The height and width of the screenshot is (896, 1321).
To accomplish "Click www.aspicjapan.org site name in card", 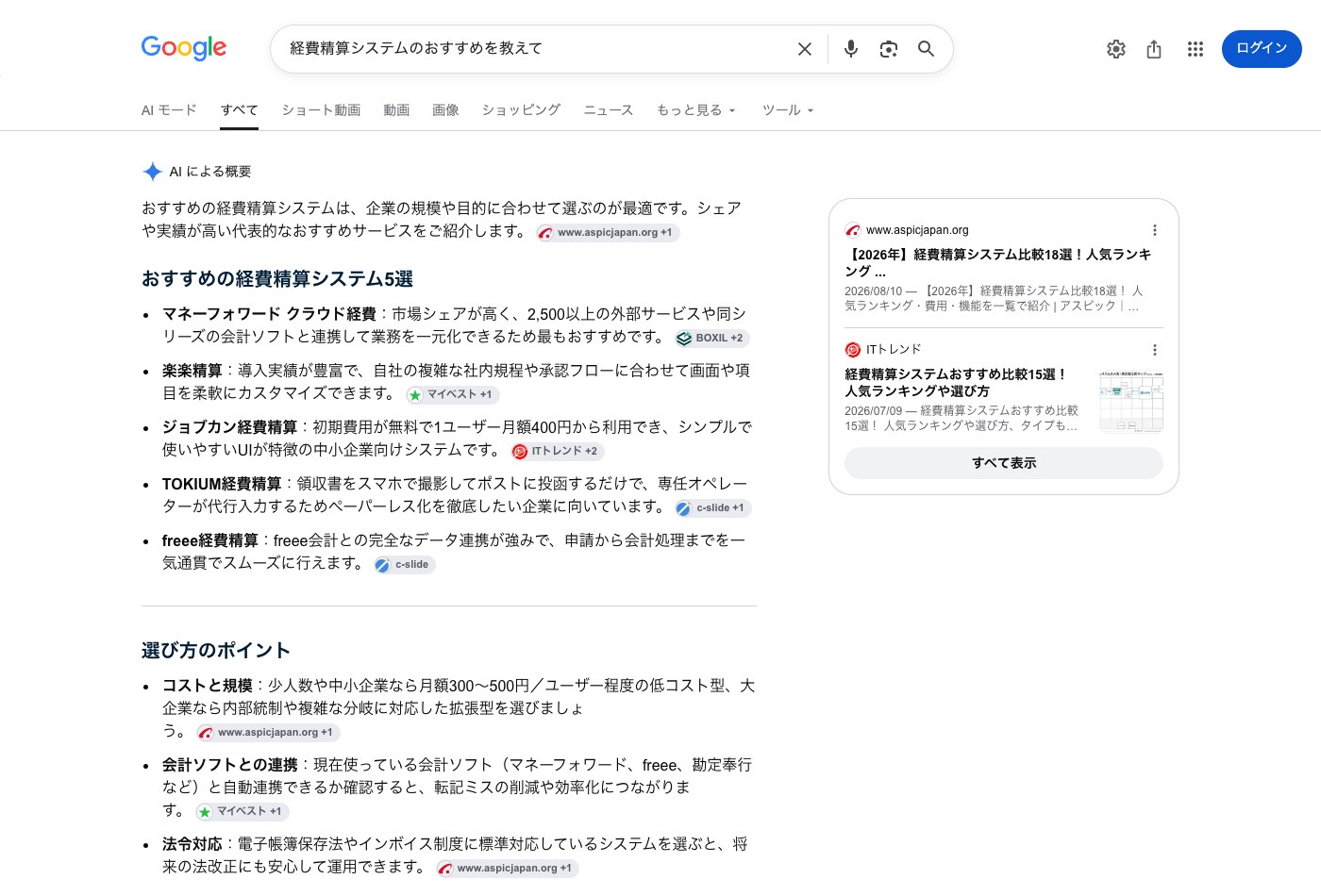I will [x=917, y=230].
